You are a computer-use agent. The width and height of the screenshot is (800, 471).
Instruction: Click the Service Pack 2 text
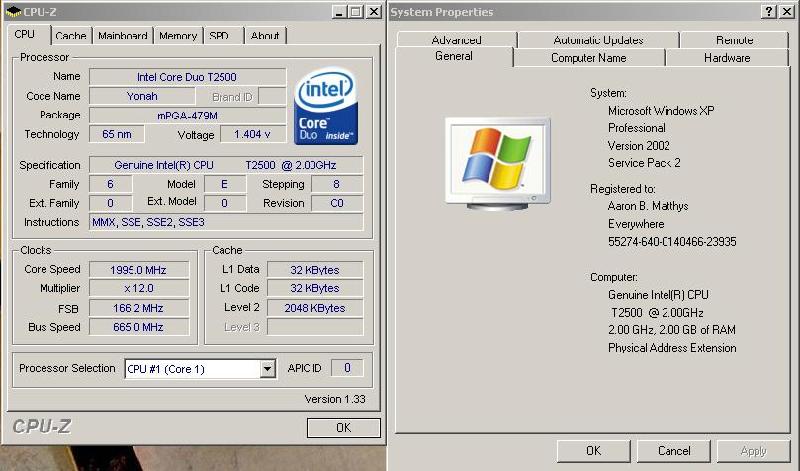point(644,163)
